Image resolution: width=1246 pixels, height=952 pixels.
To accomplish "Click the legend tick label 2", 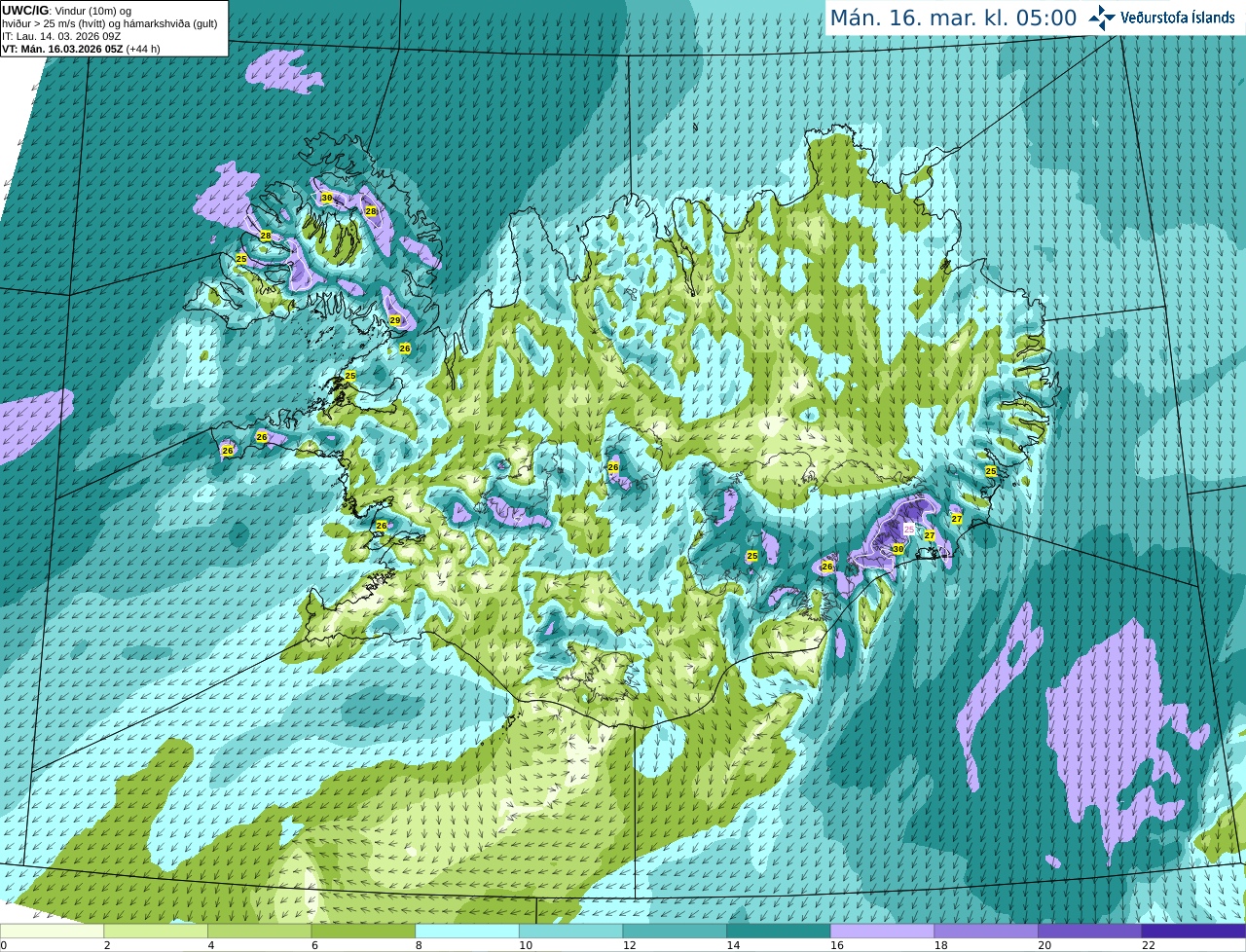I will point(107,945).
